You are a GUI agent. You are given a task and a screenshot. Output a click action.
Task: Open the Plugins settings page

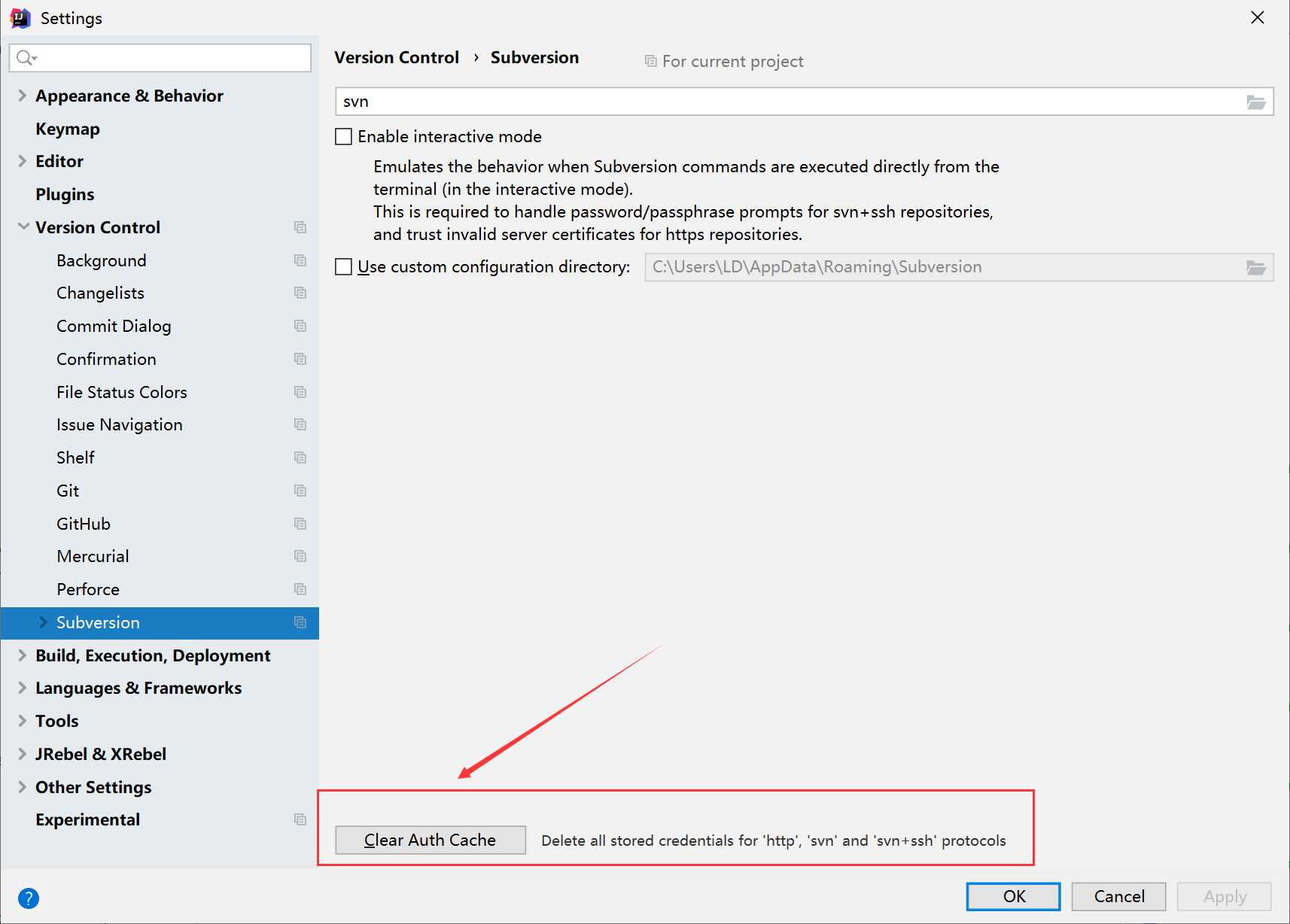click(65, 195)
